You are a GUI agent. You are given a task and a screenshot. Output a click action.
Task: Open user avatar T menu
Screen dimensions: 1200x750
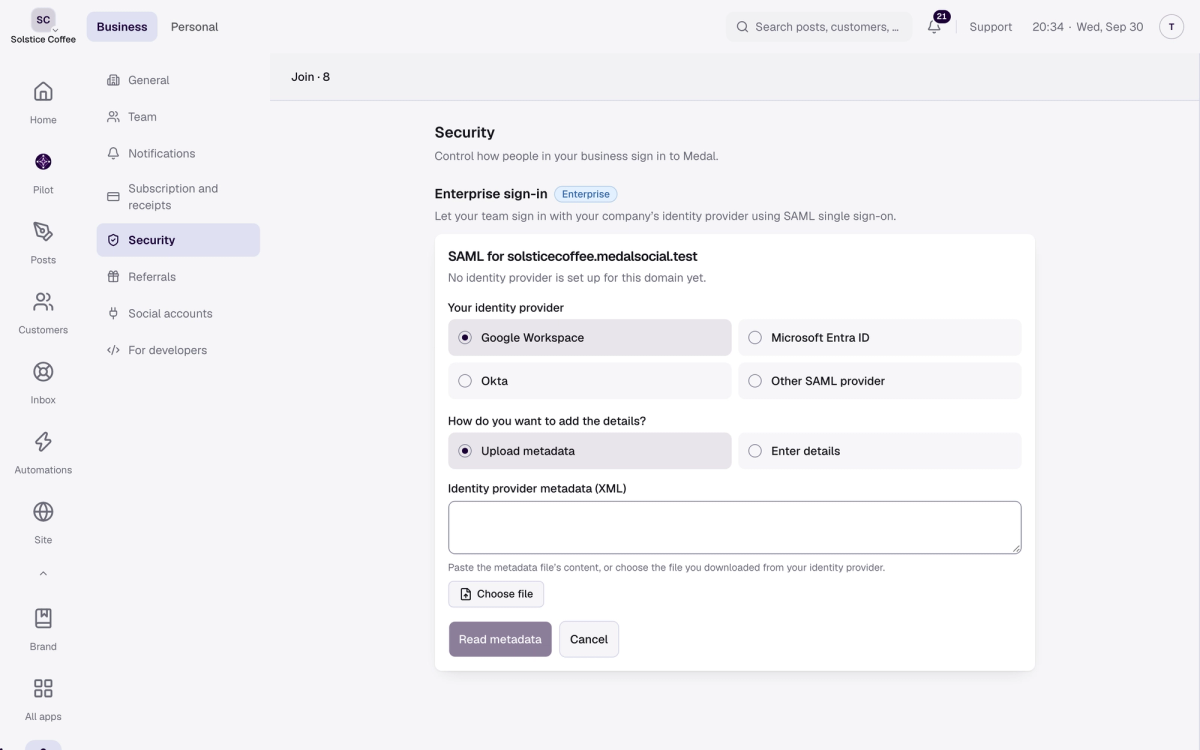(x=1171, y=27)
